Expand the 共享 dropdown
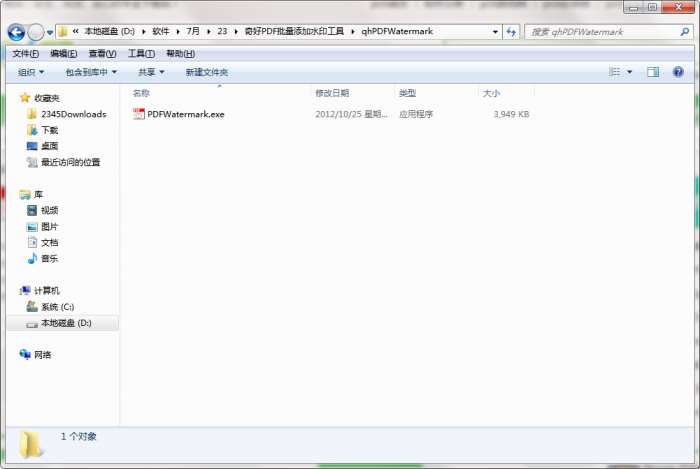The height and width of the screenshot is (469, 700). coord(151,72)
